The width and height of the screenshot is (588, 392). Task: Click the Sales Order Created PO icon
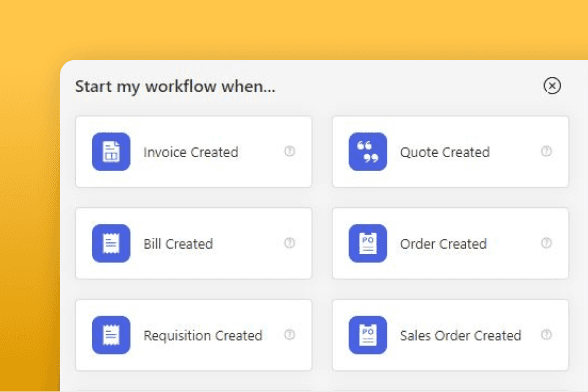(368, 335)
